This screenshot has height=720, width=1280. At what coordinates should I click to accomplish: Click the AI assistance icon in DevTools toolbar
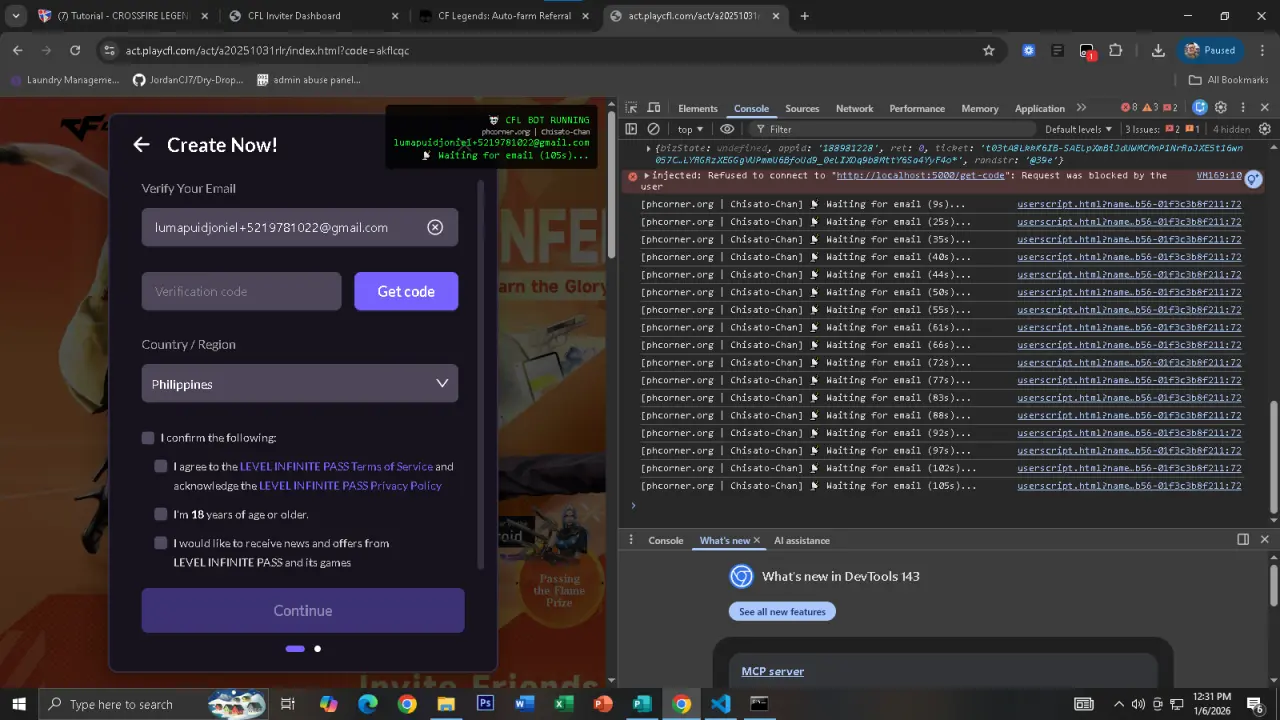(1200, 108)
